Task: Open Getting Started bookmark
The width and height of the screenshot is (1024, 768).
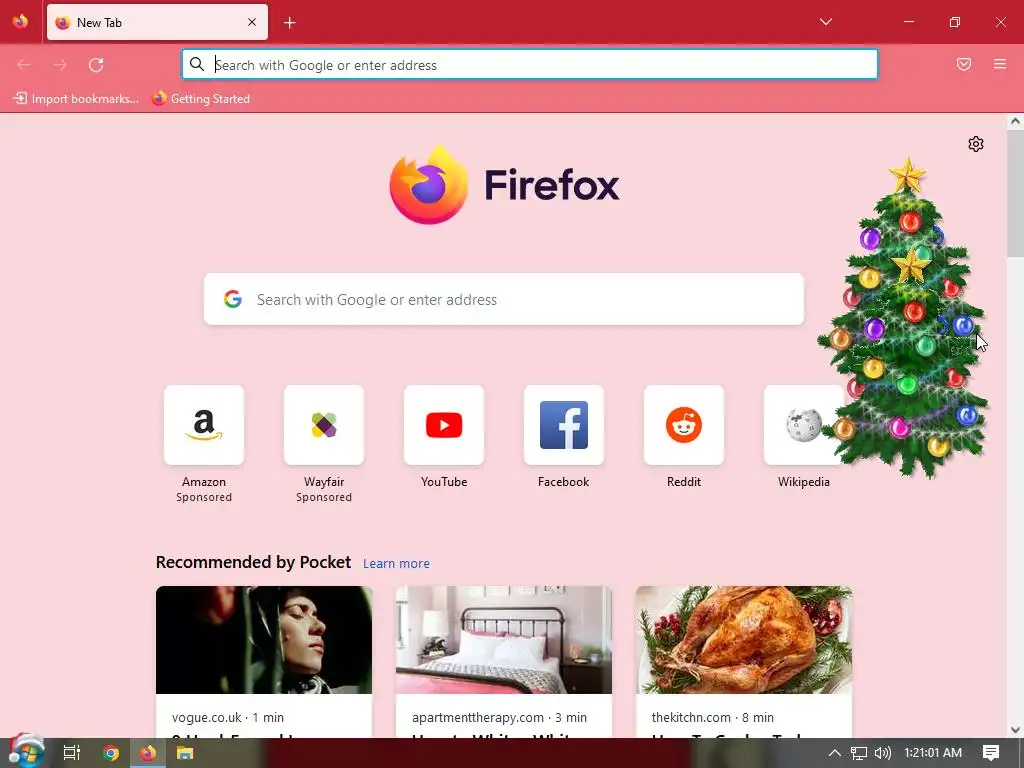Action: (x=201, y=99)
